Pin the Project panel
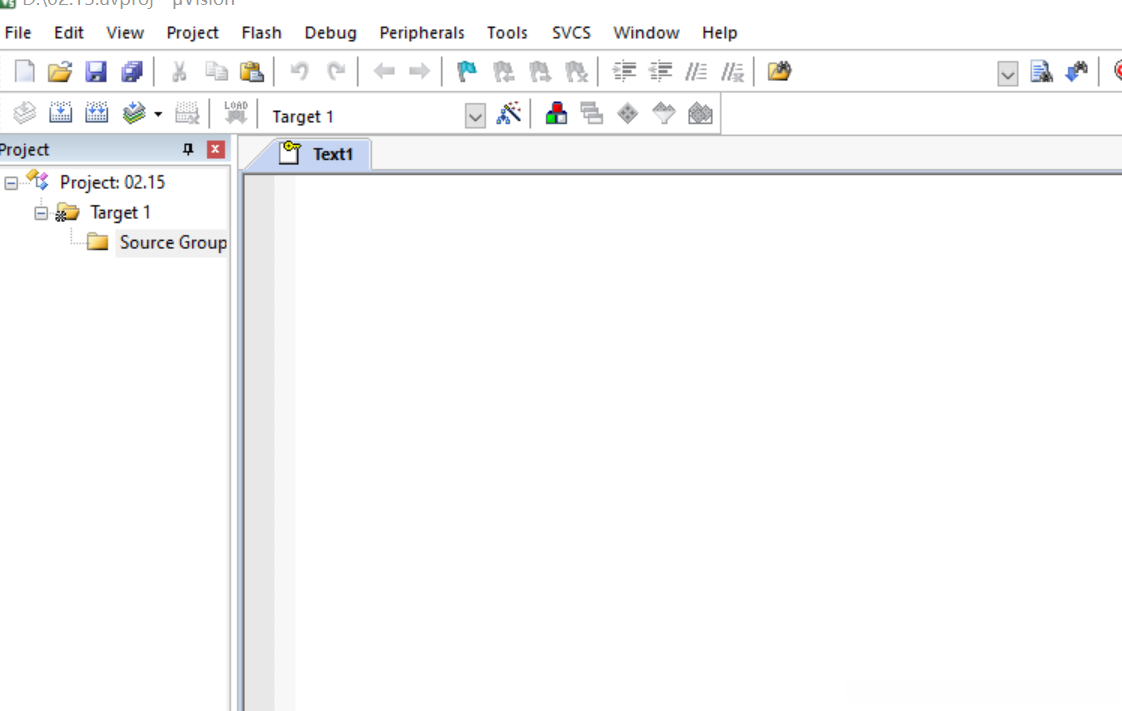The height and width of the screenshot is (711, 1122). 188,149
